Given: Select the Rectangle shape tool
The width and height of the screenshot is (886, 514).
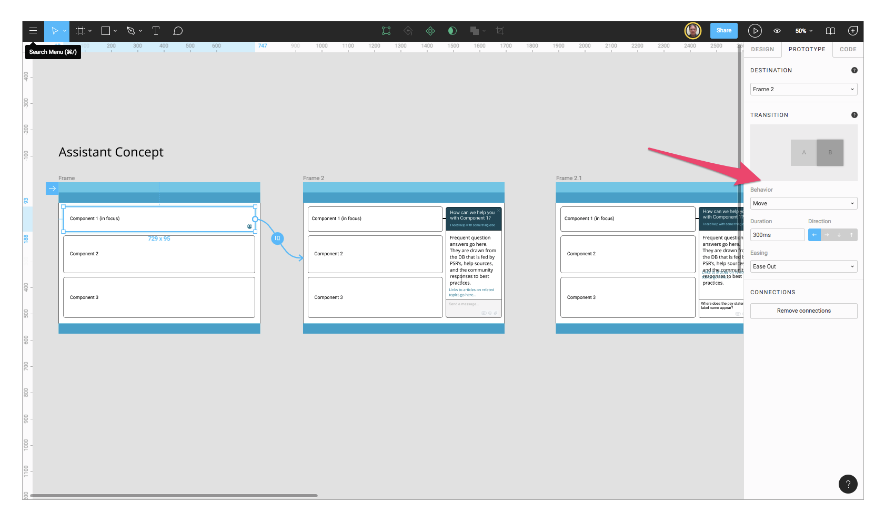Looking at the screenshot, I should 105,31.
